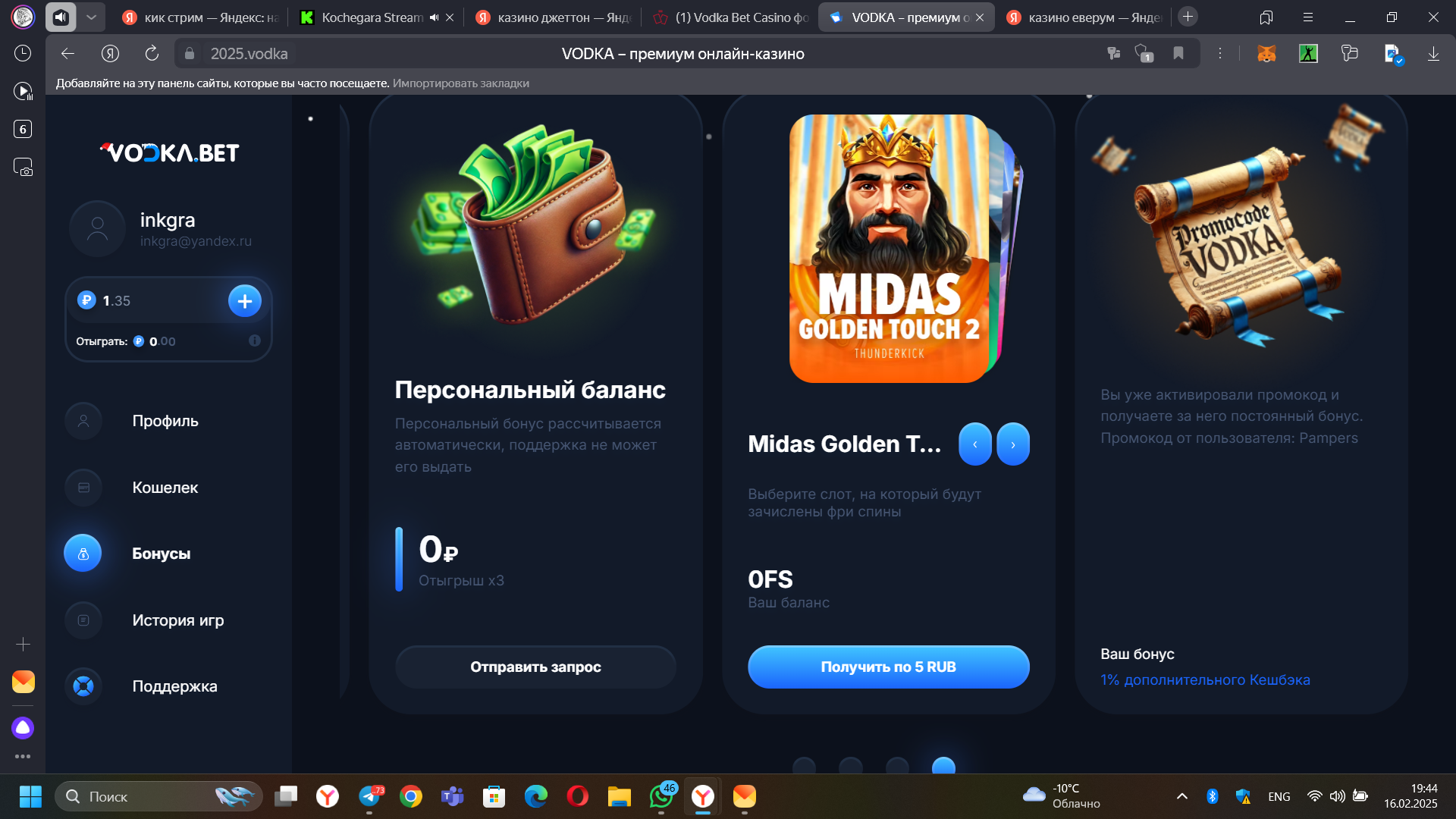Expand hidden system tray icons chevron
1456x819 pixels.
point(1181,796)
